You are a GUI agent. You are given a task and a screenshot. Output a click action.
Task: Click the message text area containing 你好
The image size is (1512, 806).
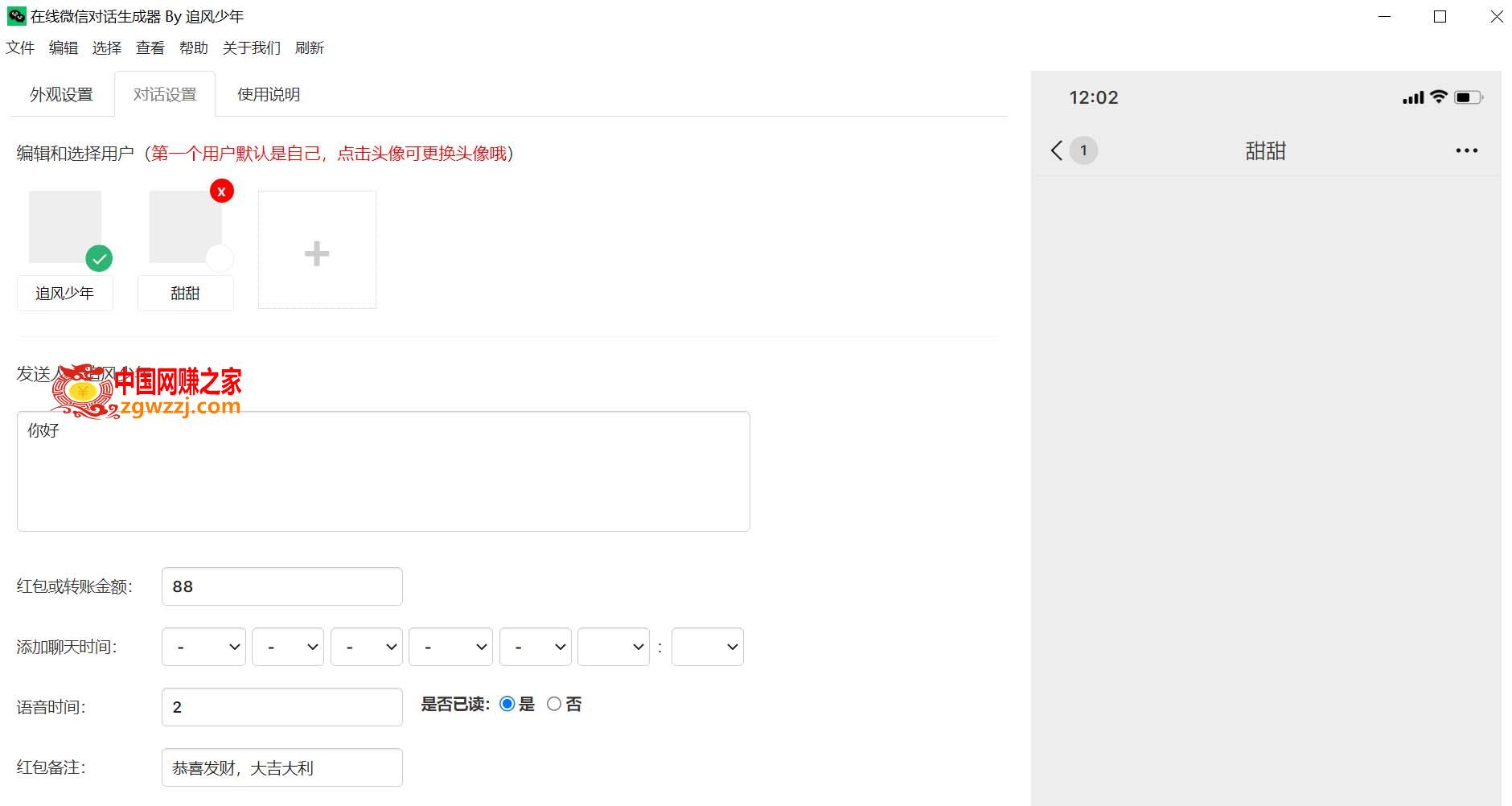384,471
